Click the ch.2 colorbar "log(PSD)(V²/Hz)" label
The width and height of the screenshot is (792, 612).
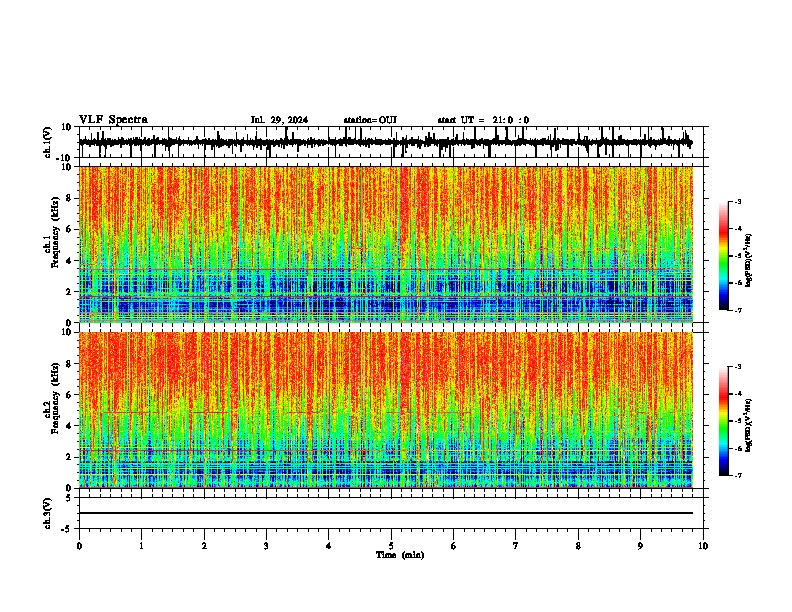coord(748,425)
